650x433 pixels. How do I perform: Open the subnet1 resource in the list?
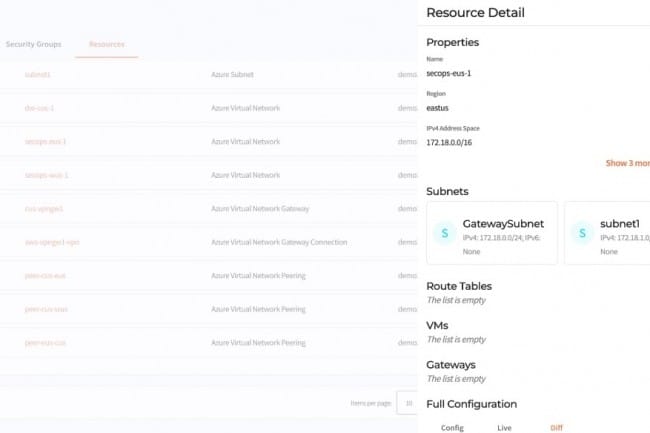[x=37, y=74]
